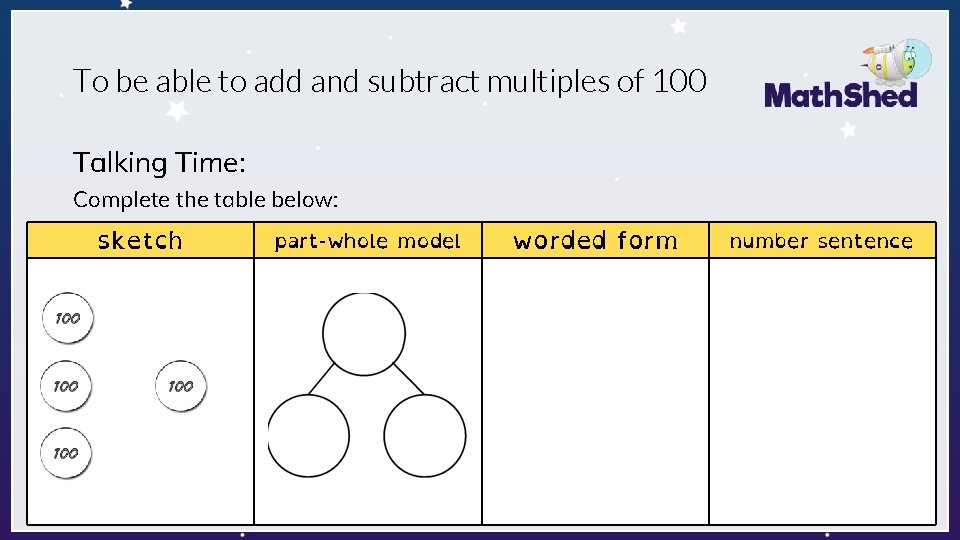Click the rocket alien mascot icon

898,61
